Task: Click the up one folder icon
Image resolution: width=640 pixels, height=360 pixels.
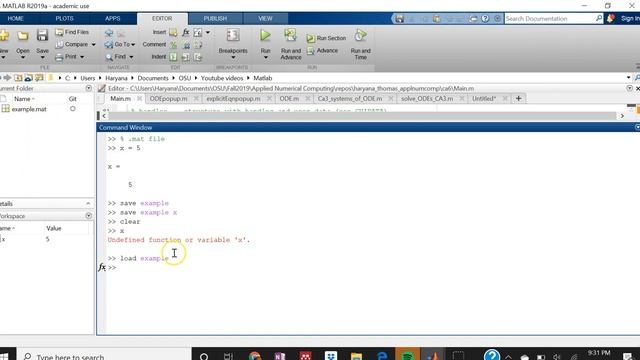Action: pyautogui.click(x=18, y=78)
